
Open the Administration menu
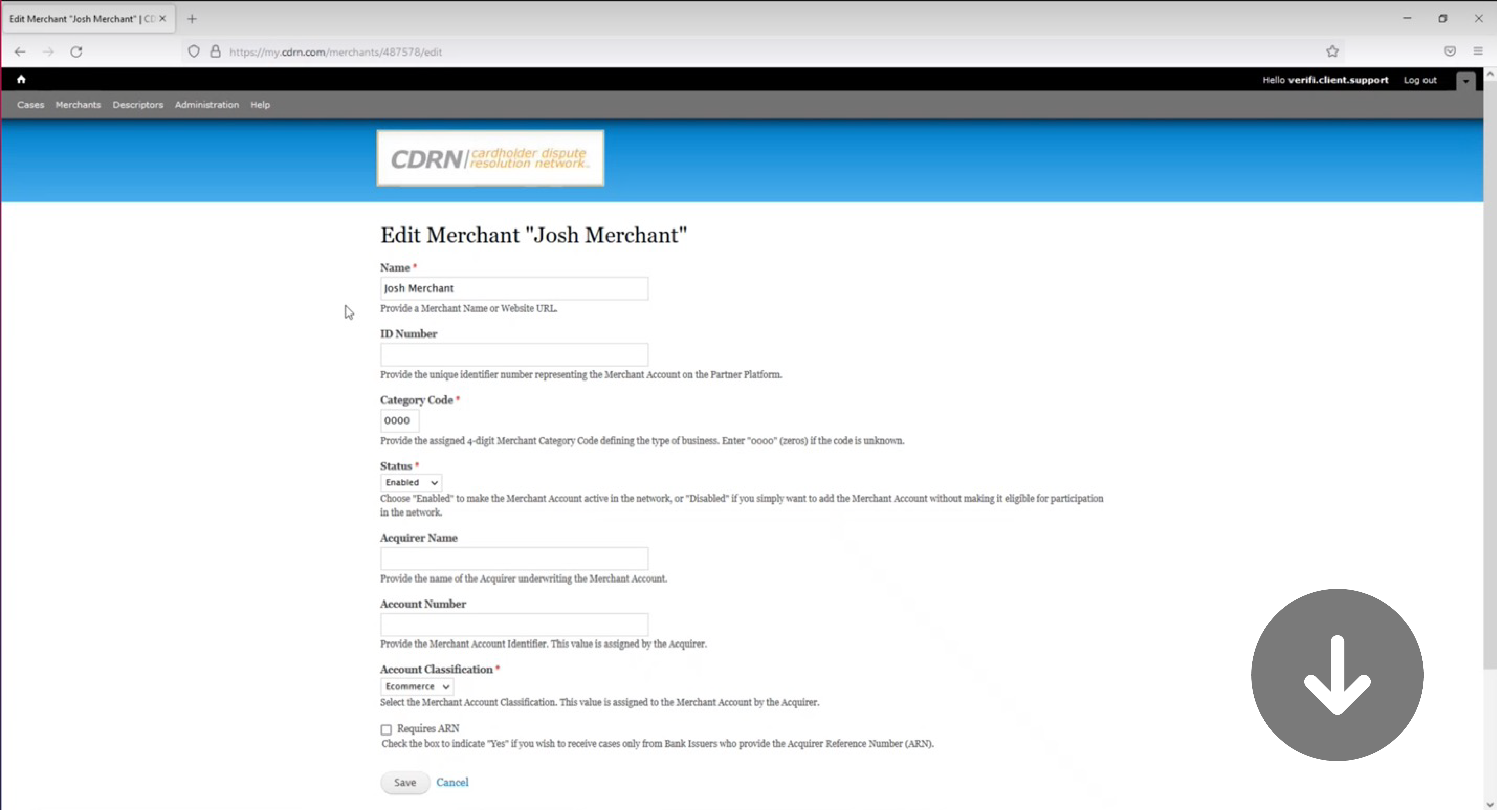click(207, 105)
